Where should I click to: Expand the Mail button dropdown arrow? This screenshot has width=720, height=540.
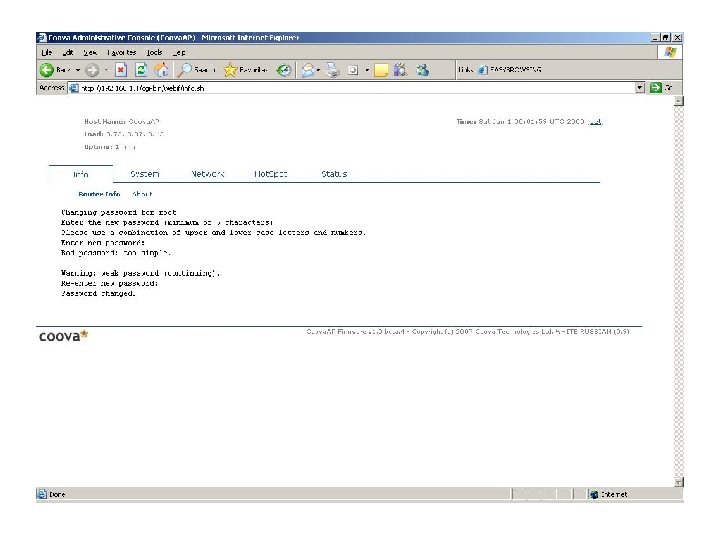click(318, 70)
